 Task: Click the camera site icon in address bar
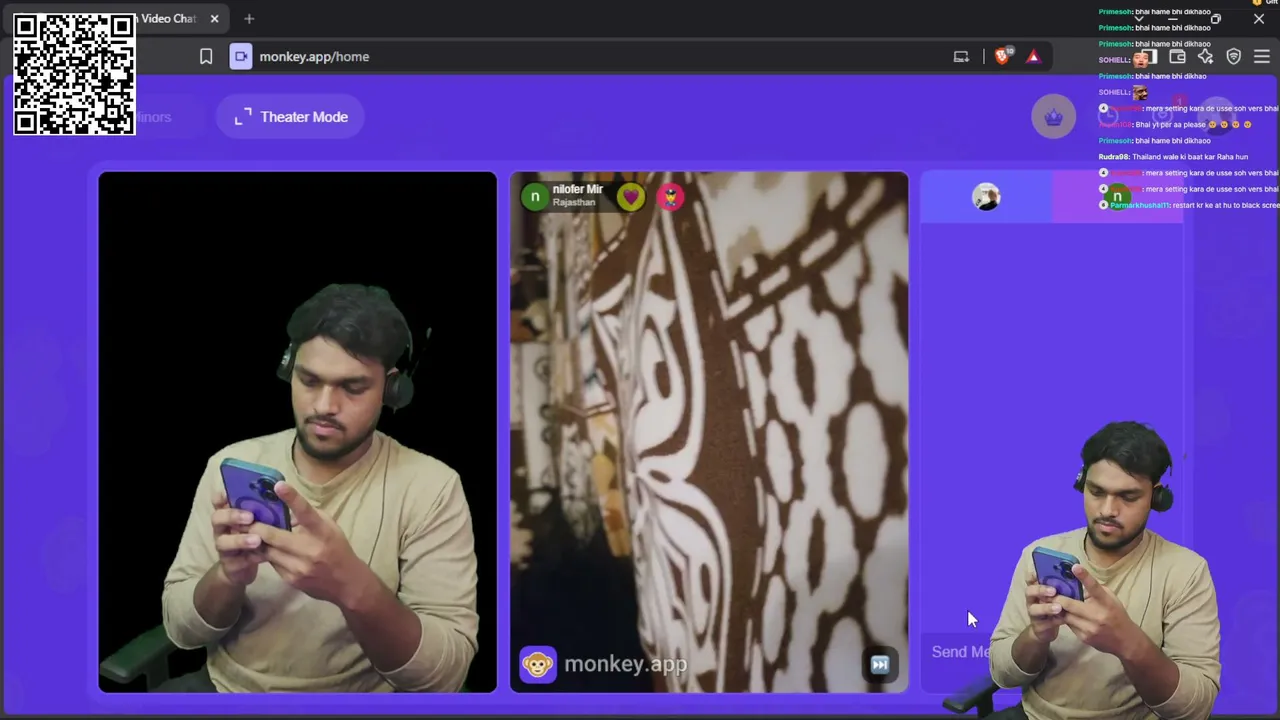(241, 57)
